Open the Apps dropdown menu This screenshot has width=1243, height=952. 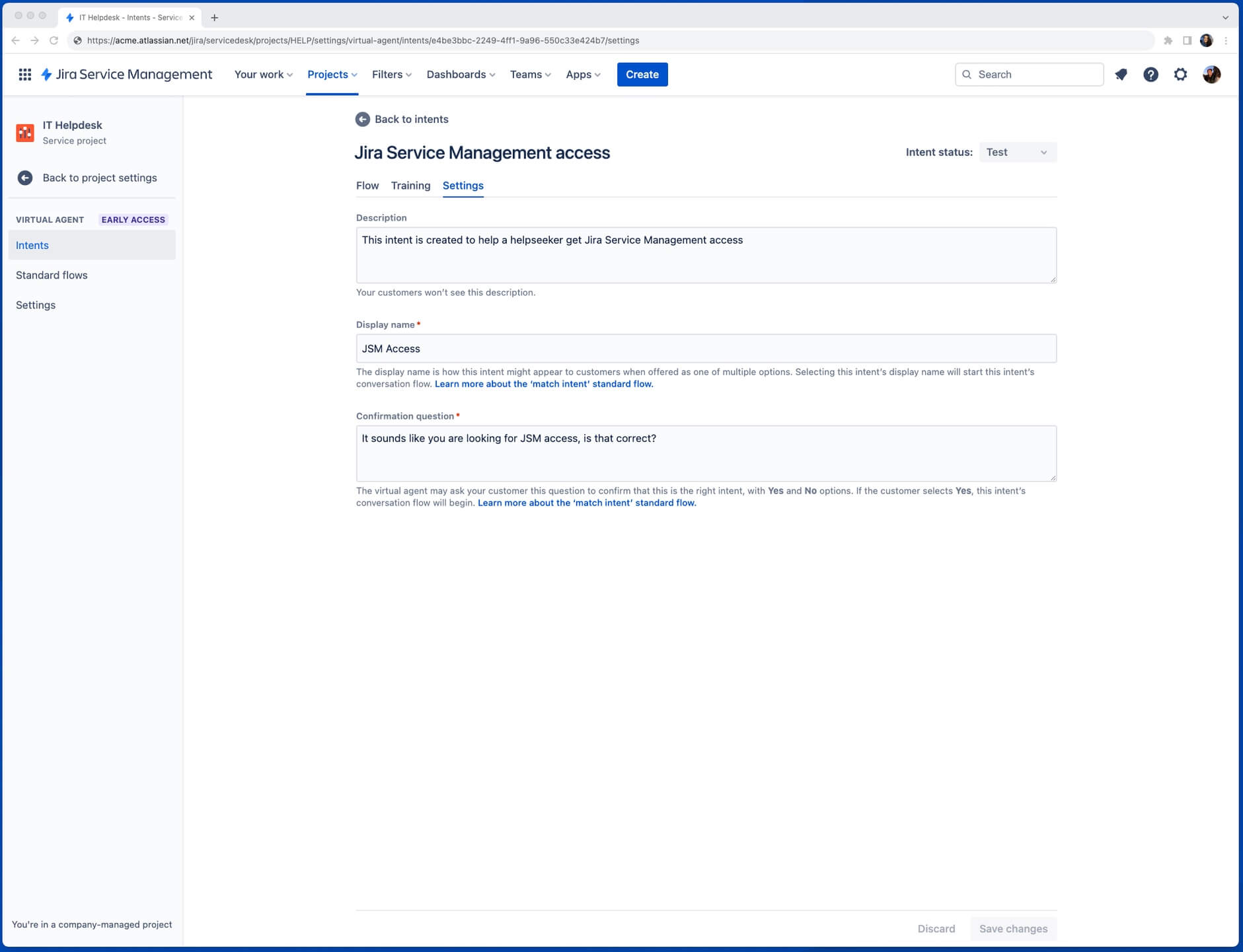click(x=582, y=74)
